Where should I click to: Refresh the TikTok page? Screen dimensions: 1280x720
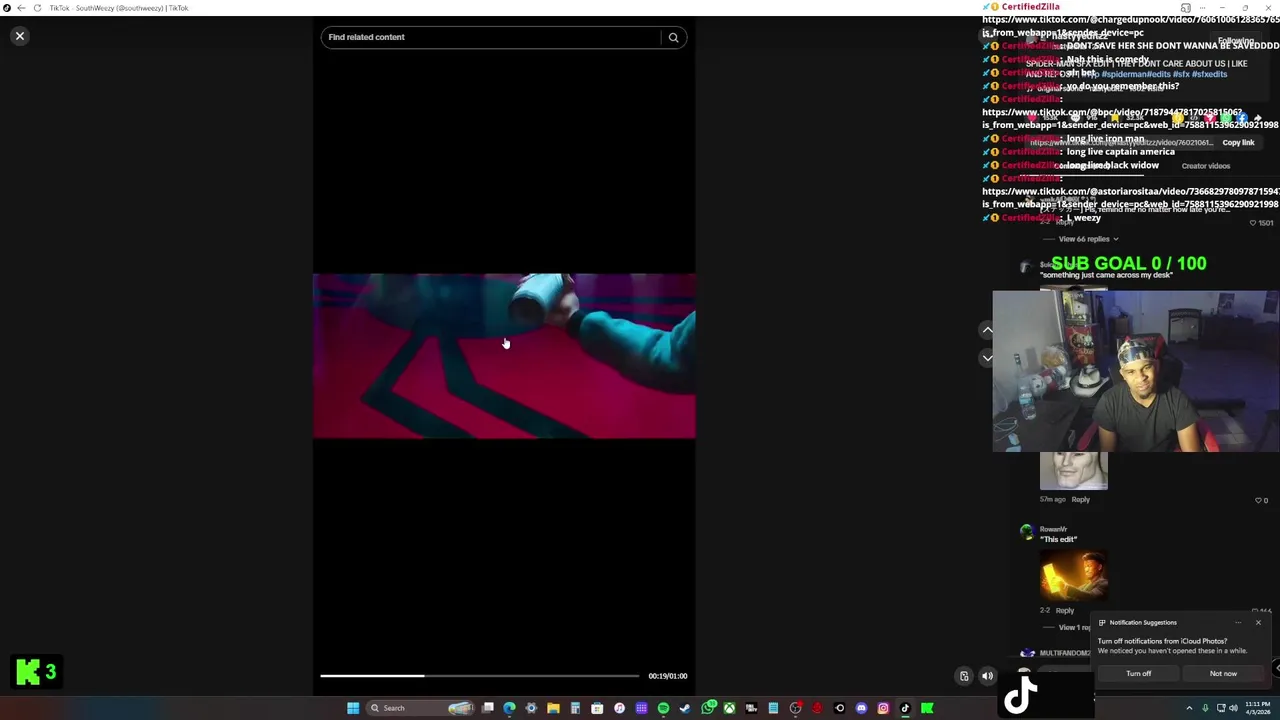pos(37,8)
